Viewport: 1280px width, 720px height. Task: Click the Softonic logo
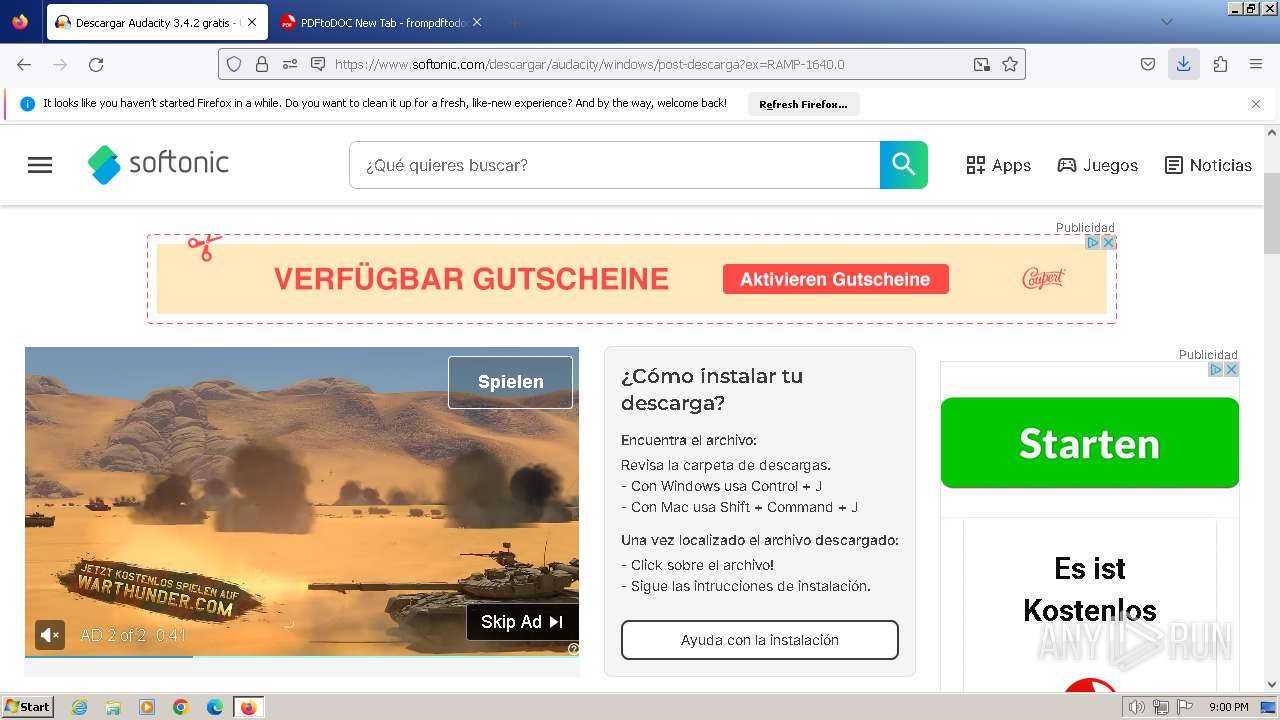(x=158, y=164)
